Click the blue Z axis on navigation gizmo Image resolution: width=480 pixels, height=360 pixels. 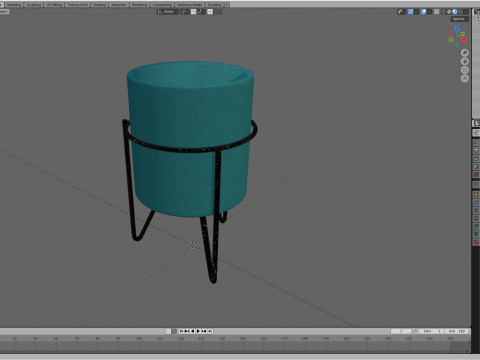pyautogui.click(x=457, y=29)
